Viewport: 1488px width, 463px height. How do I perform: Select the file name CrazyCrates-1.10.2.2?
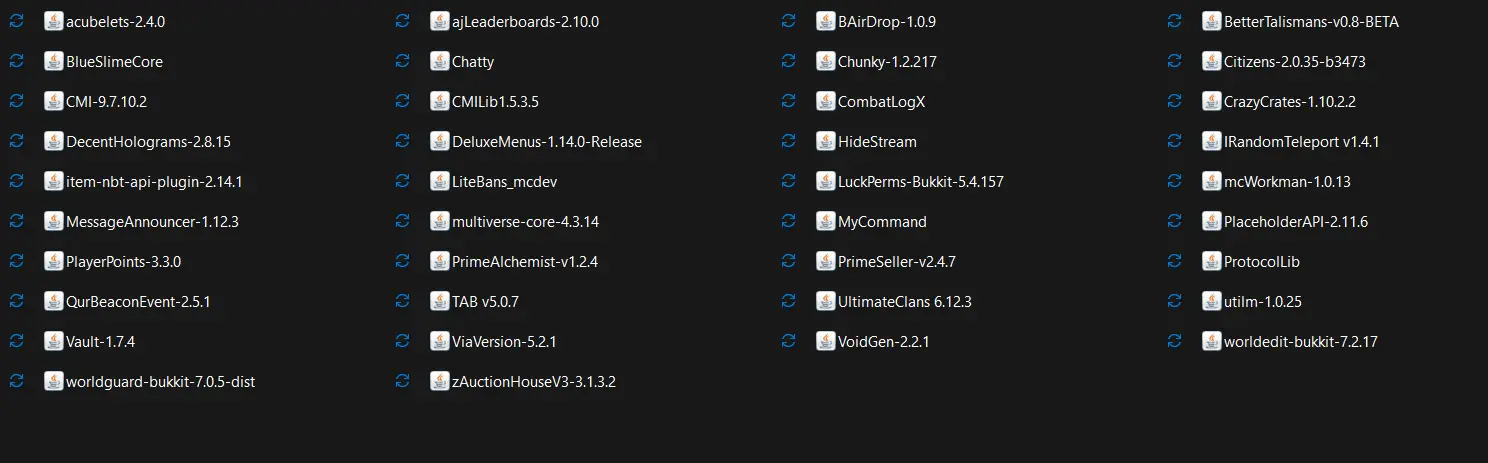(1290, 102)
